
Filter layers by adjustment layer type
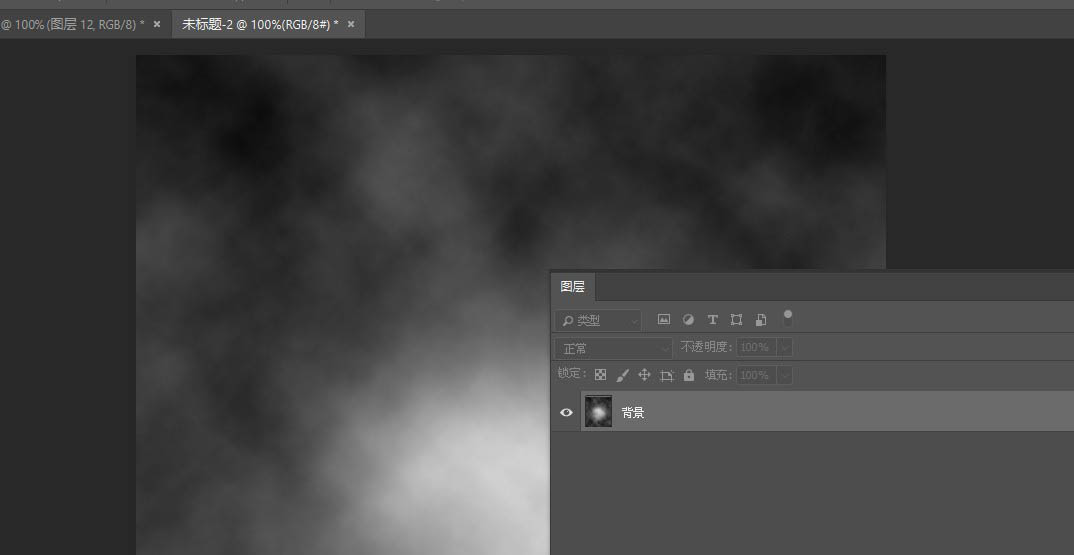(688, 320)
